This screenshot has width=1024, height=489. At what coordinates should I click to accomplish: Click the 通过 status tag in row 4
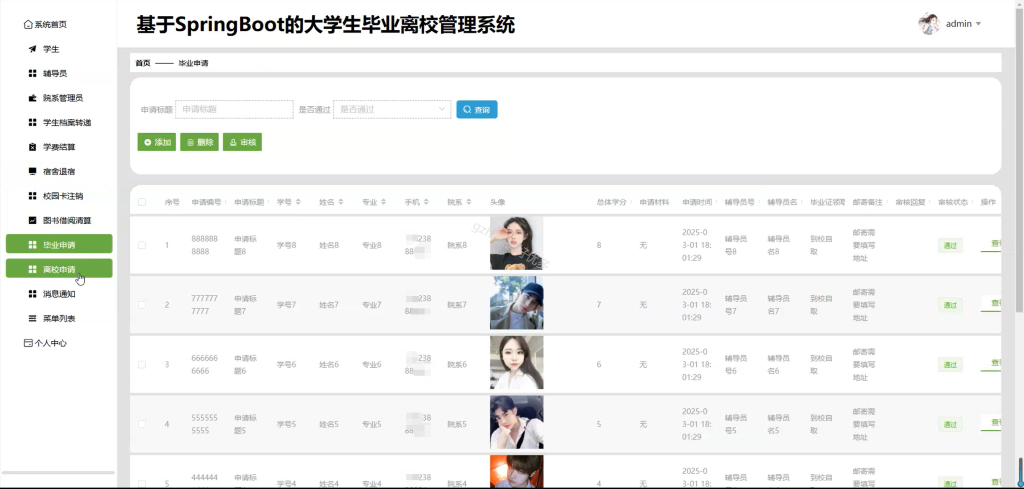click(950, 424)
